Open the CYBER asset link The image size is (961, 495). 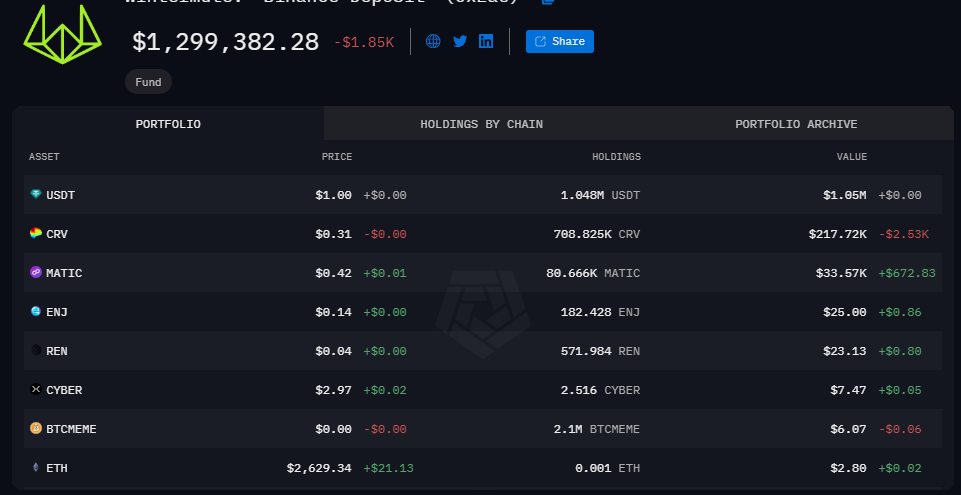tap(64, 390)
